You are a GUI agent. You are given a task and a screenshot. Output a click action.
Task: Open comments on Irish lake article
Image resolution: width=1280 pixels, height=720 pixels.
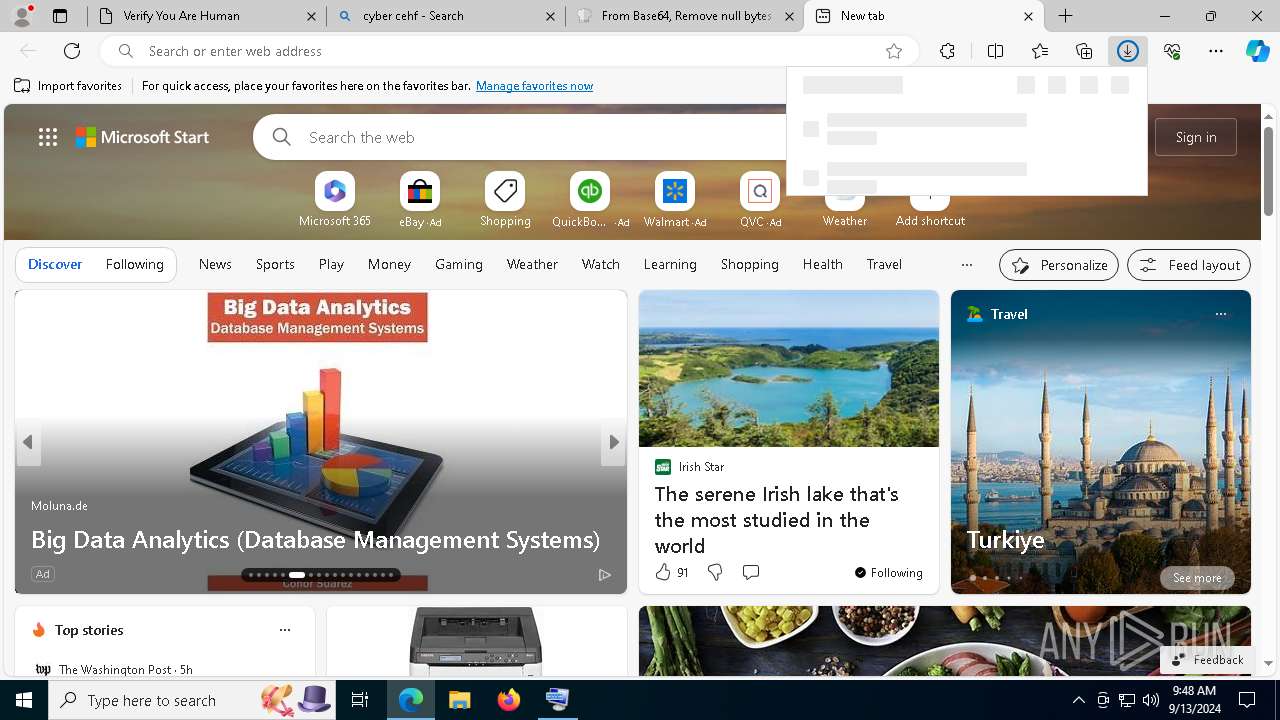point(751,572)
